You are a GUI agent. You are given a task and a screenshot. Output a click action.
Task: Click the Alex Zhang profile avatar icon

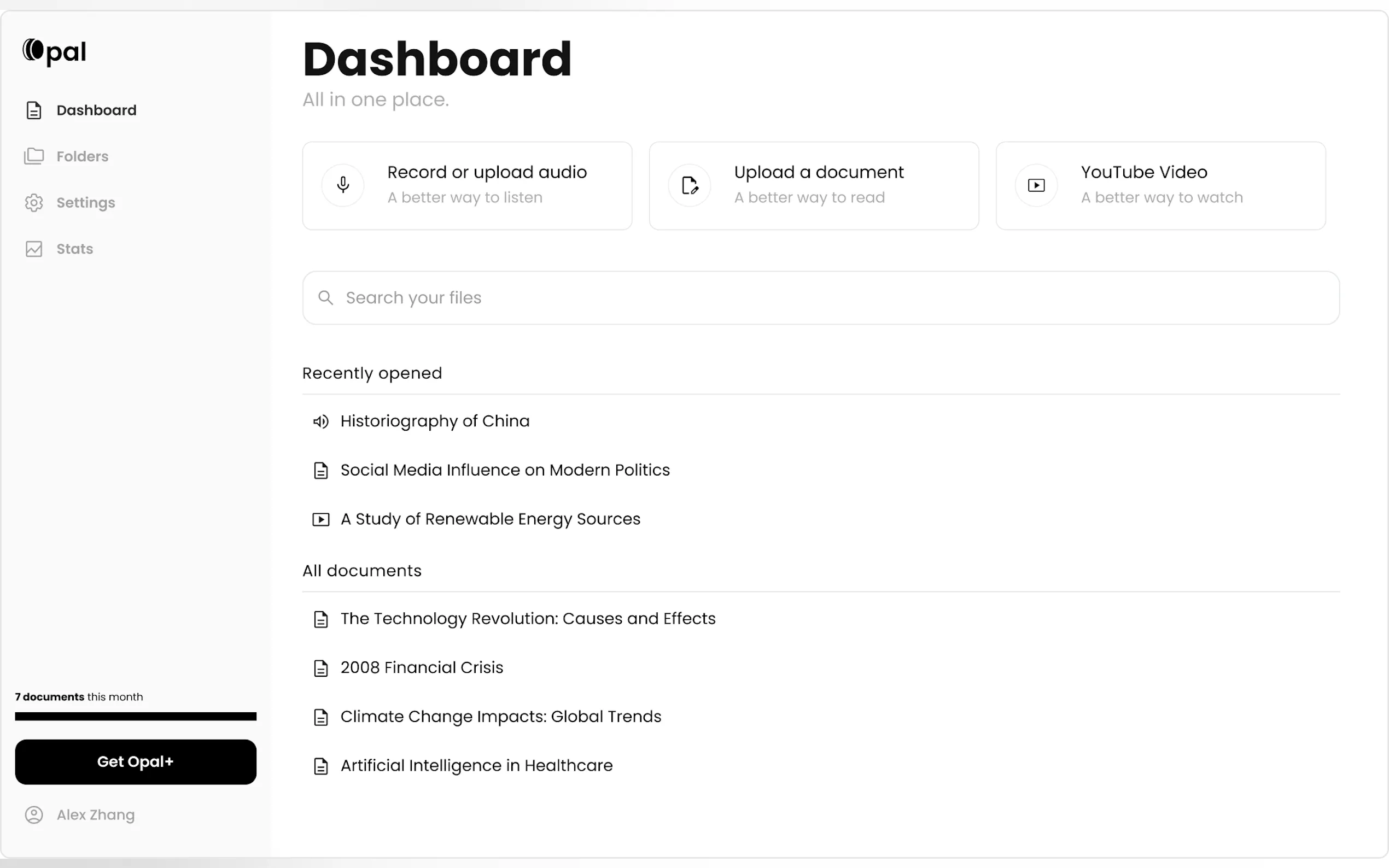34,814
